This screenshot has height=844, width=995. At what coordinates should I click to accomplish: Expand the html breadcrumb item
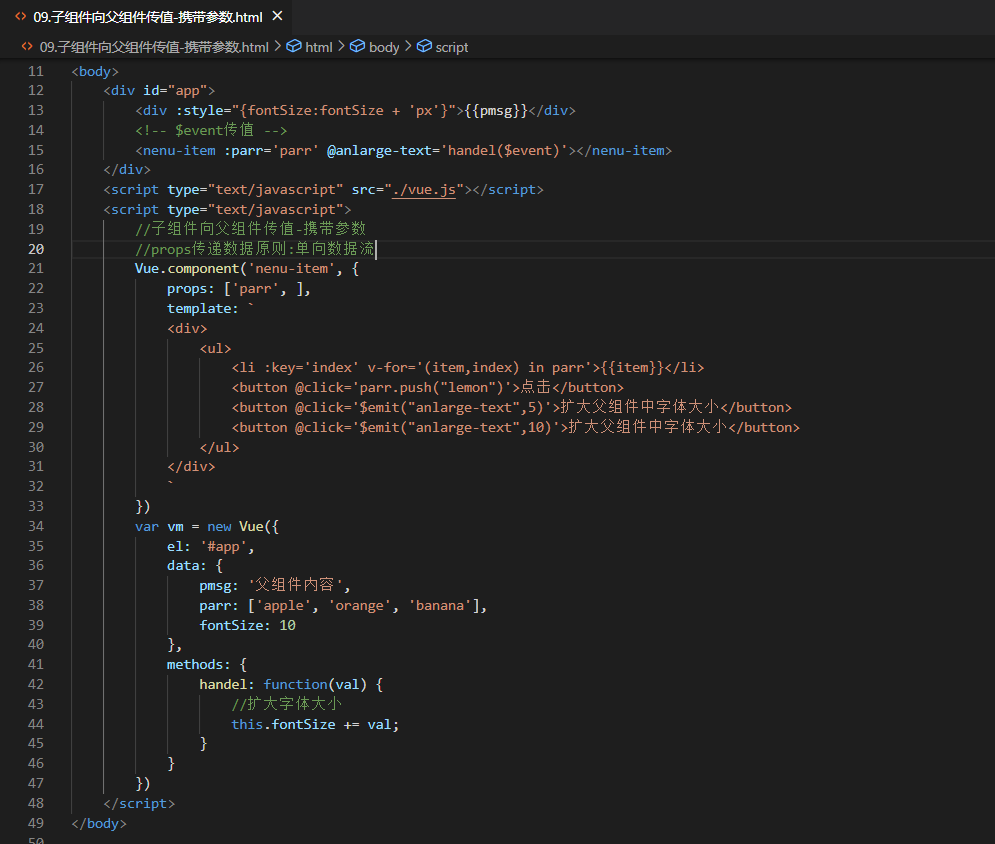click(x=319, y=47)
